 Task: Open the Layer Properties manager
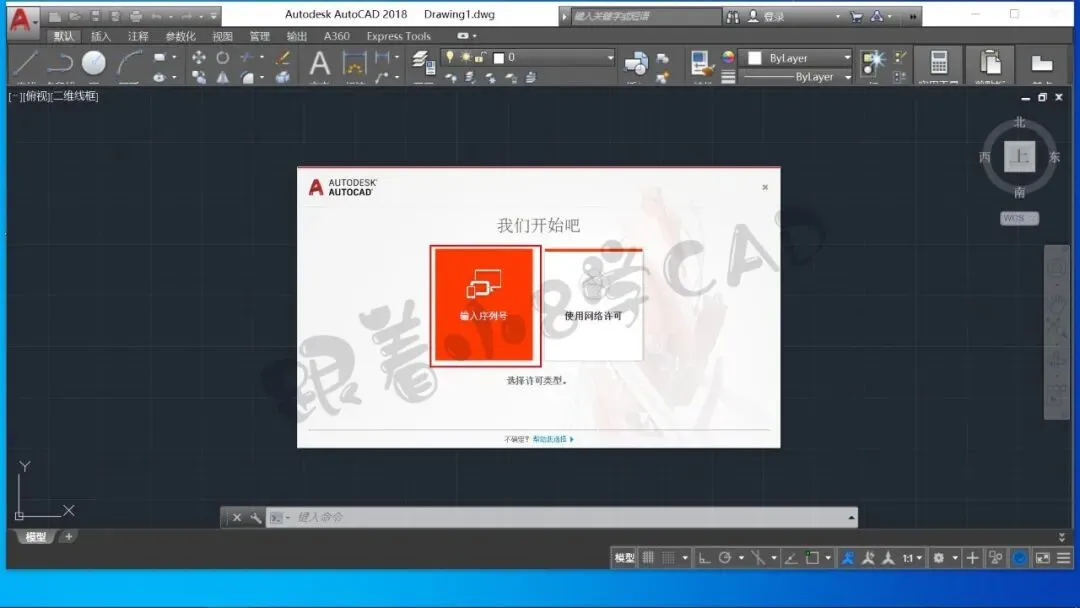tap(423, 63)
